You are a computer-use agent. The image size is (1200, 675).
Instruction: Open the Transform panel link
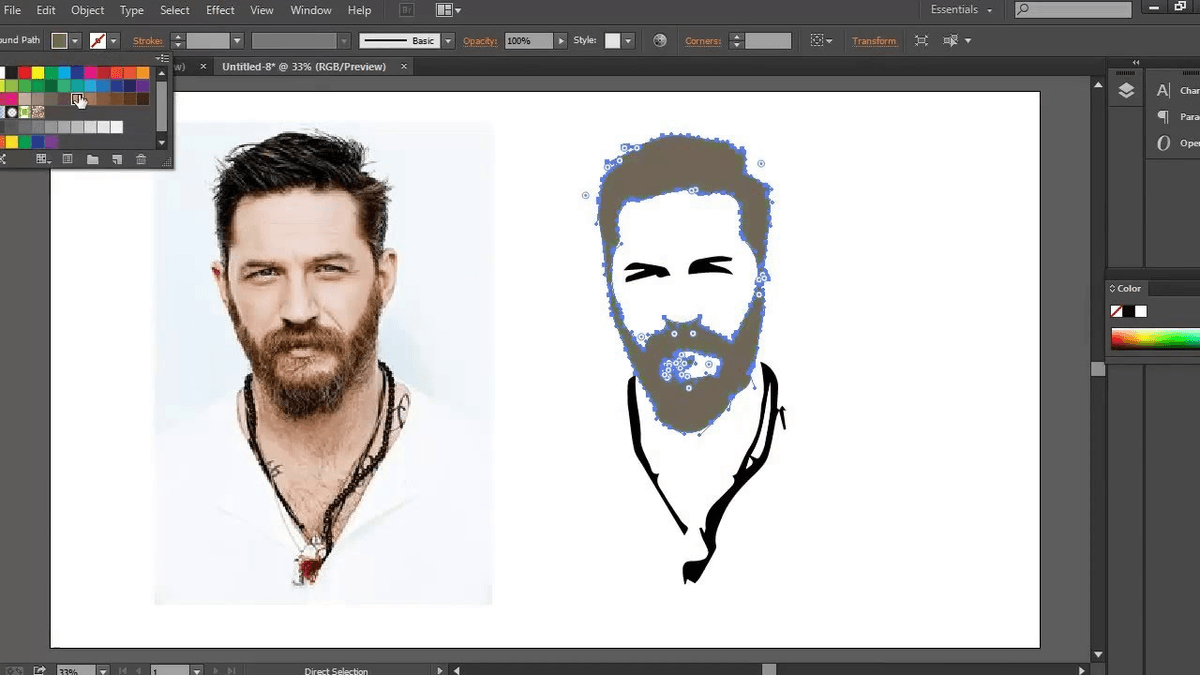click(874, 40)
